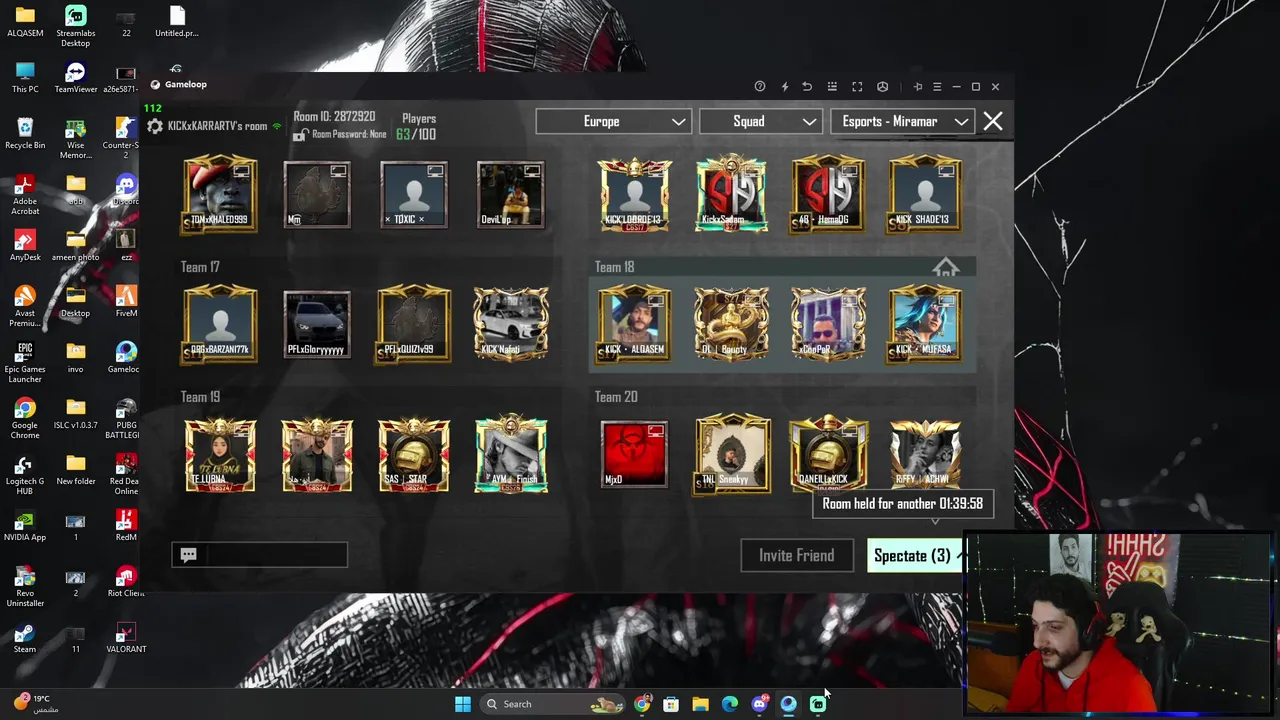The height and width of the screenshot is (720, 1280).
Task: Click the Team 19 label
Action: tap(200, 397)
